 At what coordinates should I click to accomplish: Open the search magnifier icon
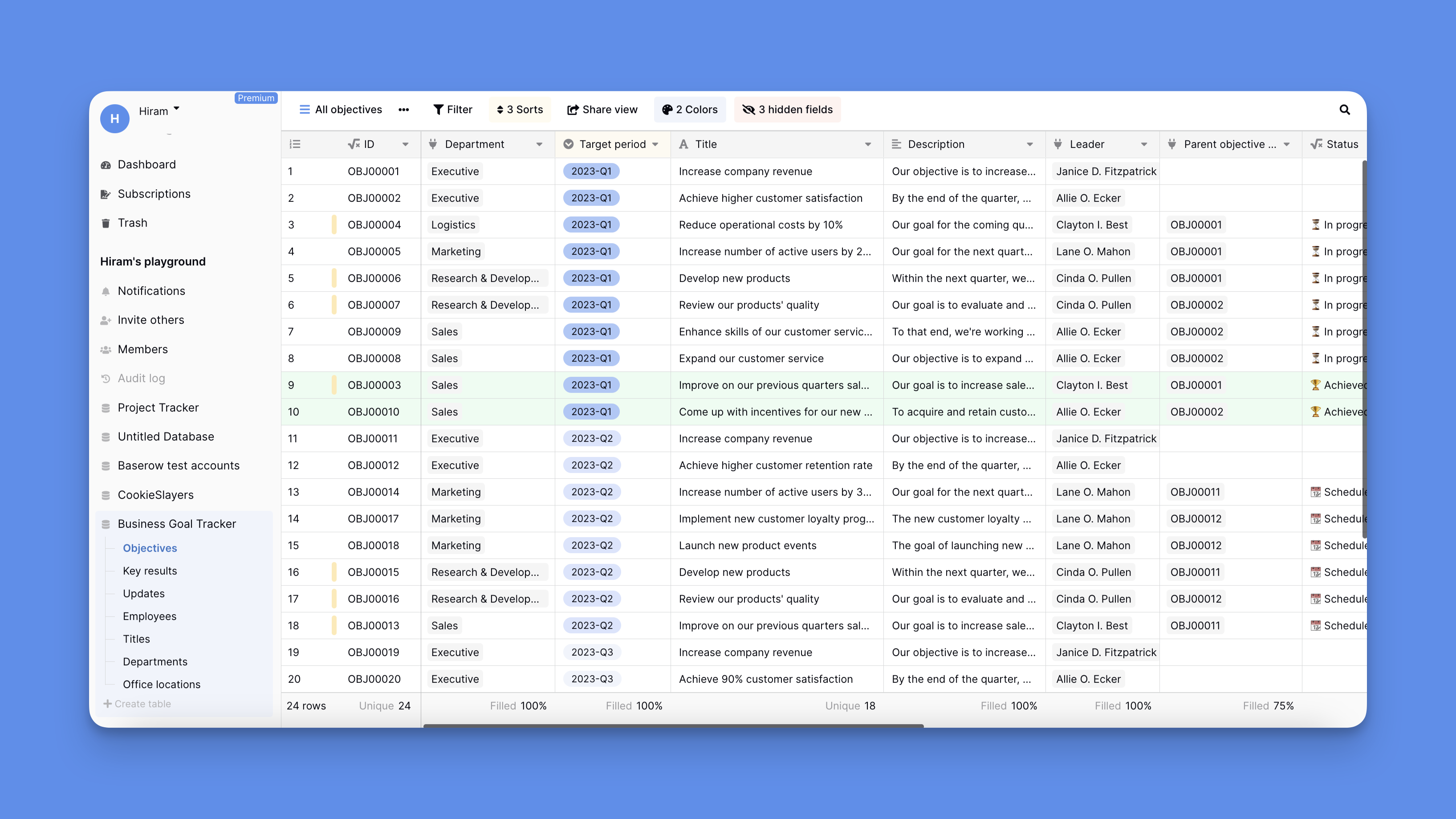(x=1345, y=110)
